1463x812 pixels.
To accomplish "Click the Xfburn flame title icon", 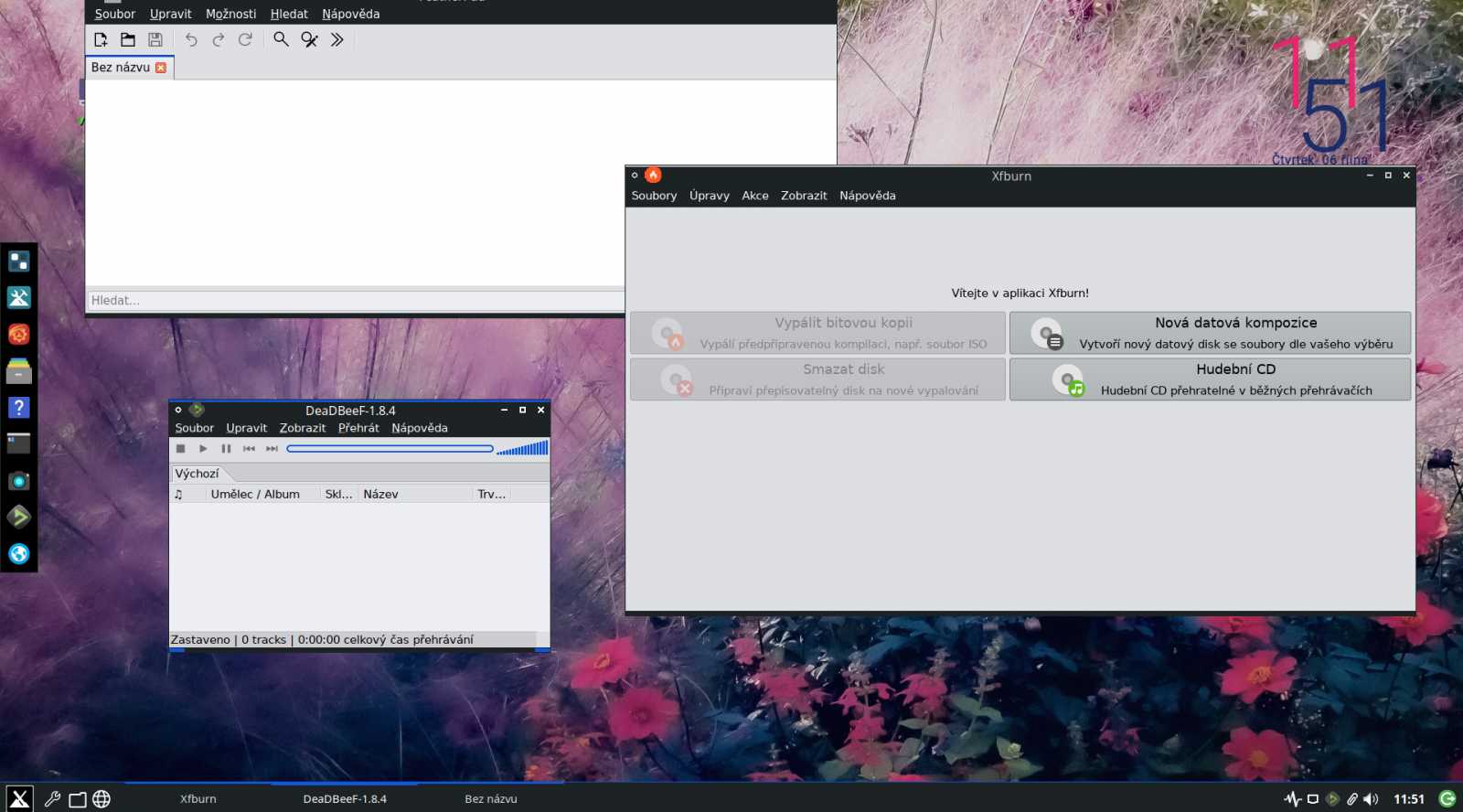I will pyautogui.click(x=653, y=176).
